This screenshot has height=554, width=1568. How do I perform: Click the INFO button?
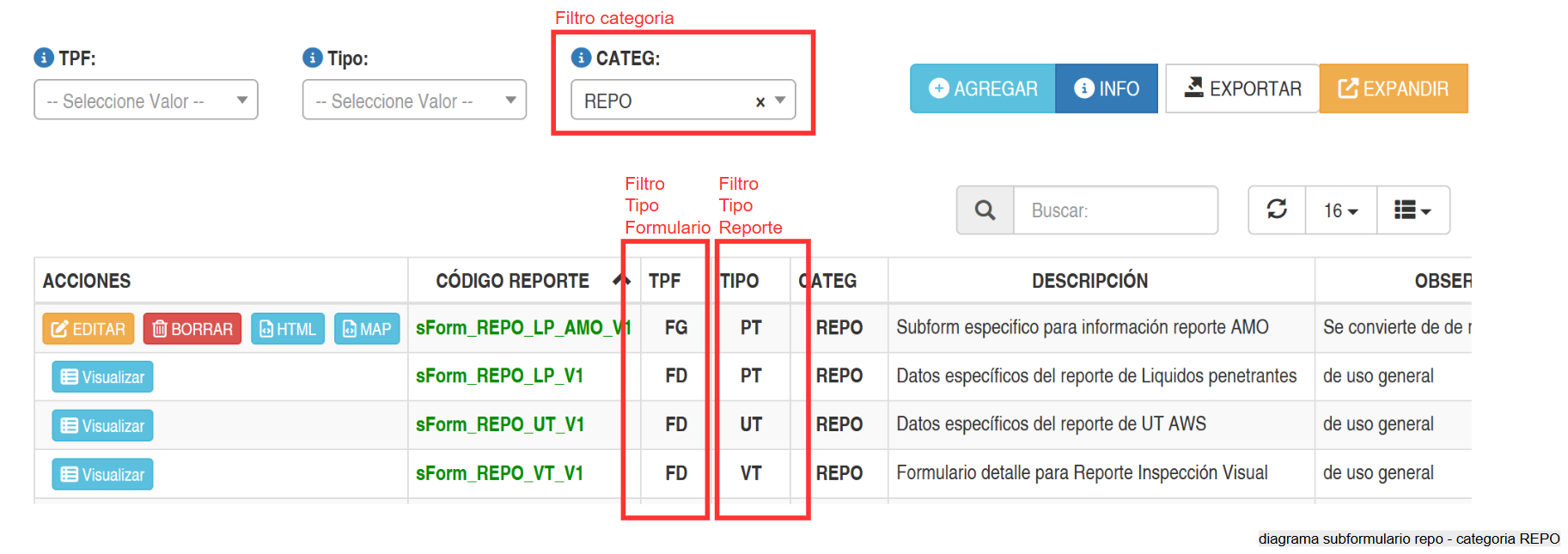pos(1107,88)
